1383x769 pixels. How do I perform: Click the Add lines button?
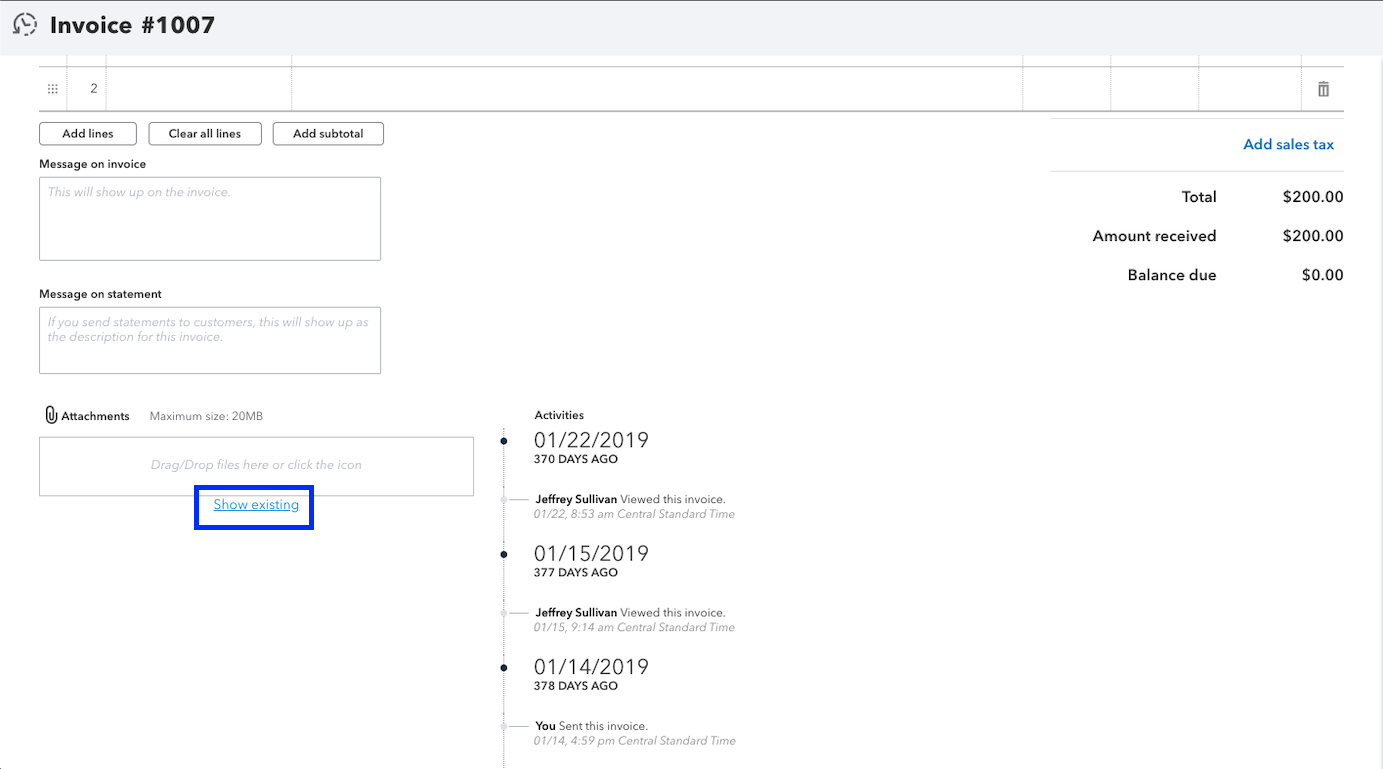coord(88,134)
